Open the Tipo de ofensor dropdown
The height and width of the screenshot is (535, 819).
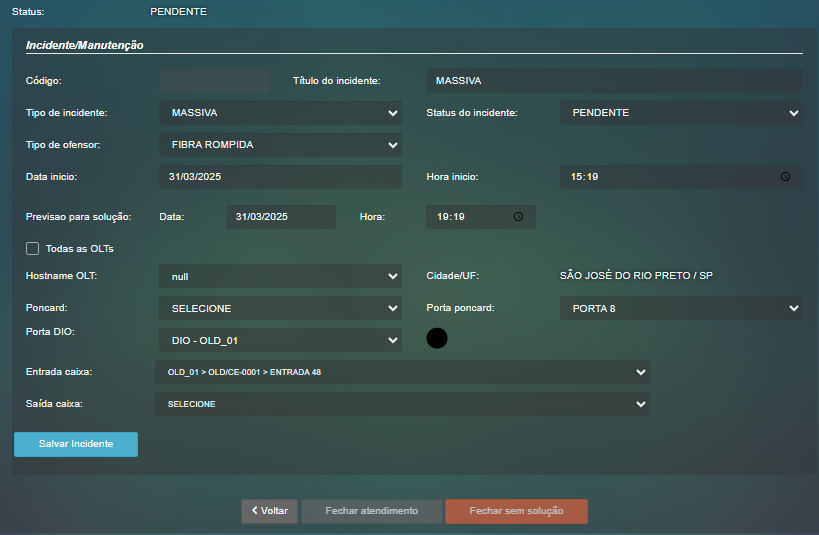pyautogui.click(x=280, y=145)
